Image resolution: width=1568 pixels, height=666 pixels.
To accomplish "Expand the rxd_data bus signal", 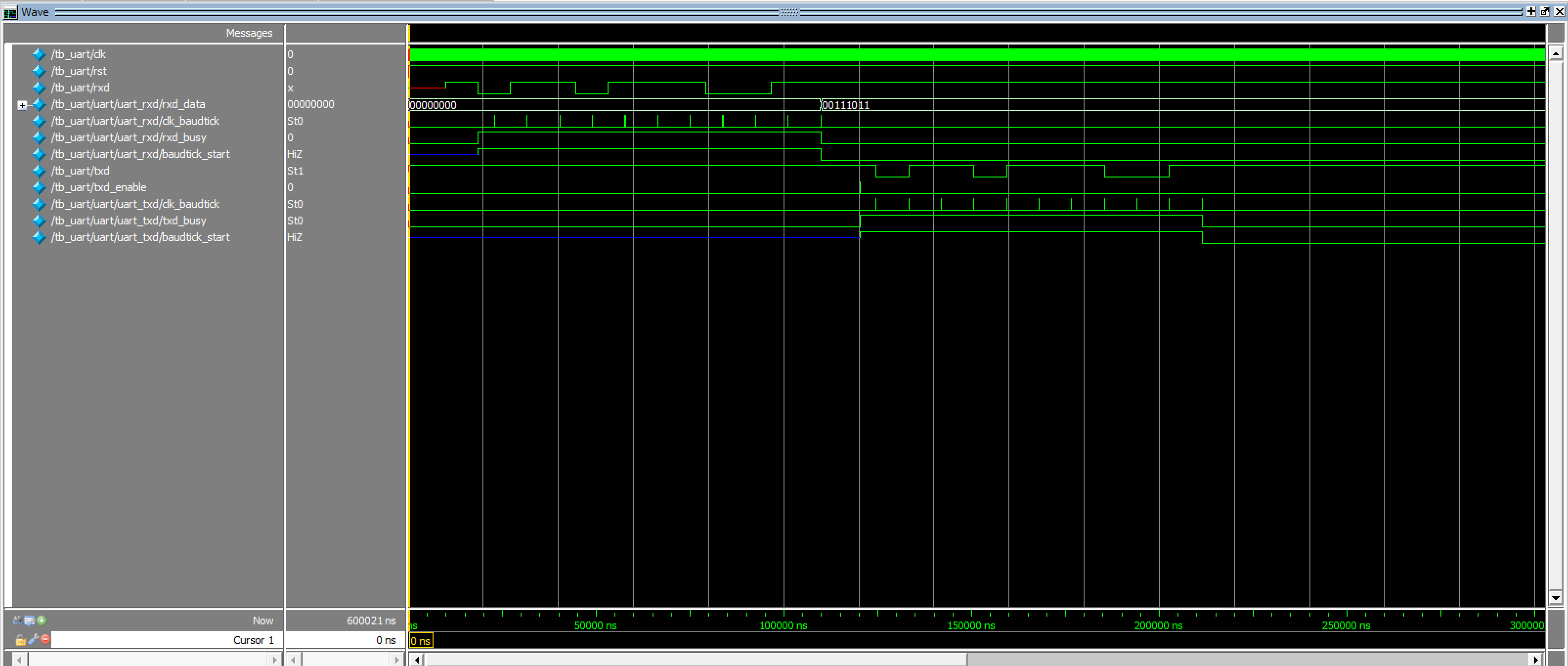I will pyautogui.click(x=22, y=105).
